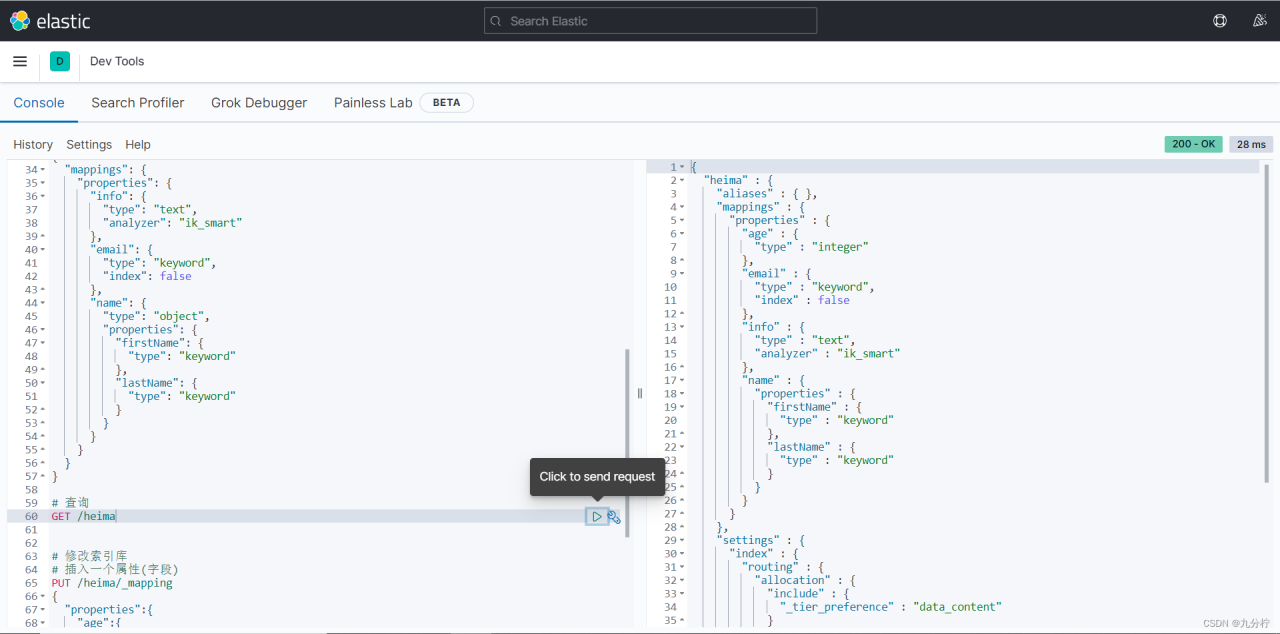Click the "# 修改索引库" comment line
Viewport: 1280px width, 634px height.
click(89, 556)
